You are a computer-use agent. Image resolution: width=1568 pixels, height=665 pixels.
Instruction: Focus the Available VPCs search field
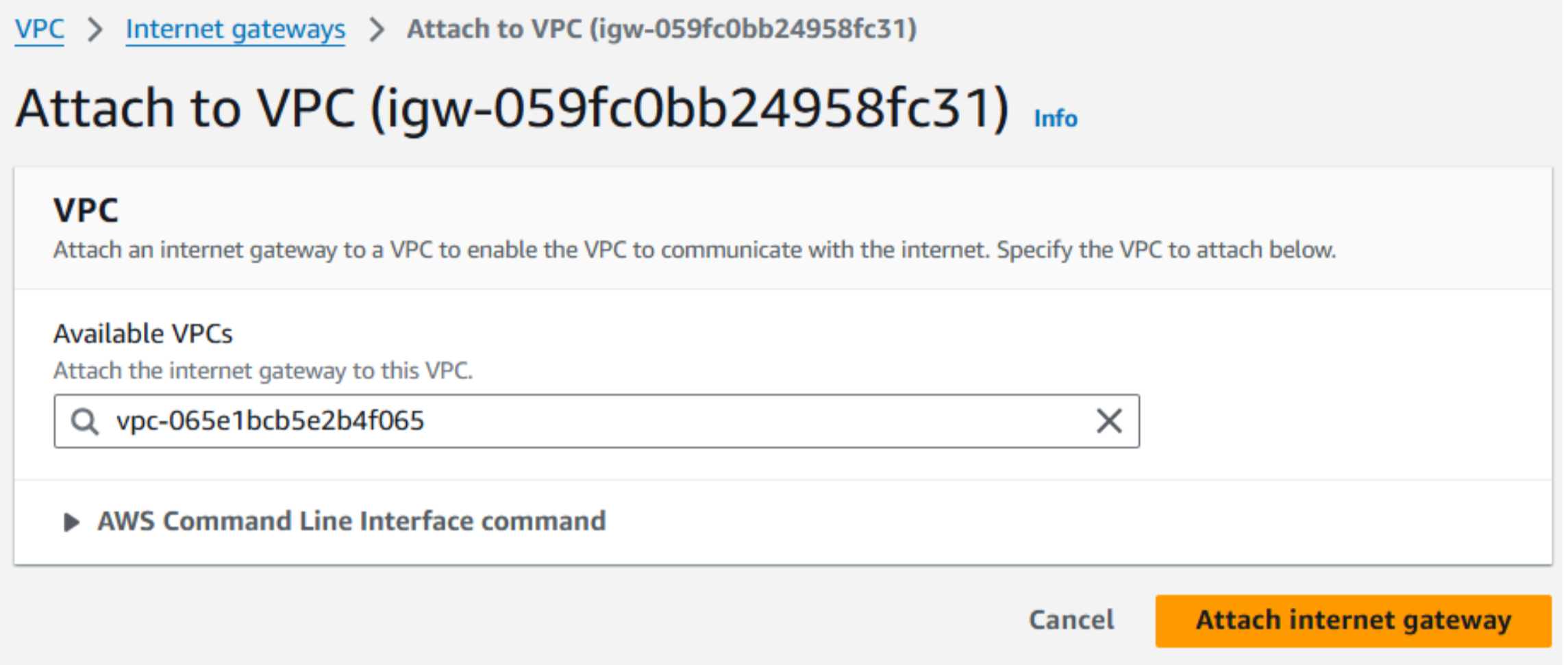click(x=597, y=421)
